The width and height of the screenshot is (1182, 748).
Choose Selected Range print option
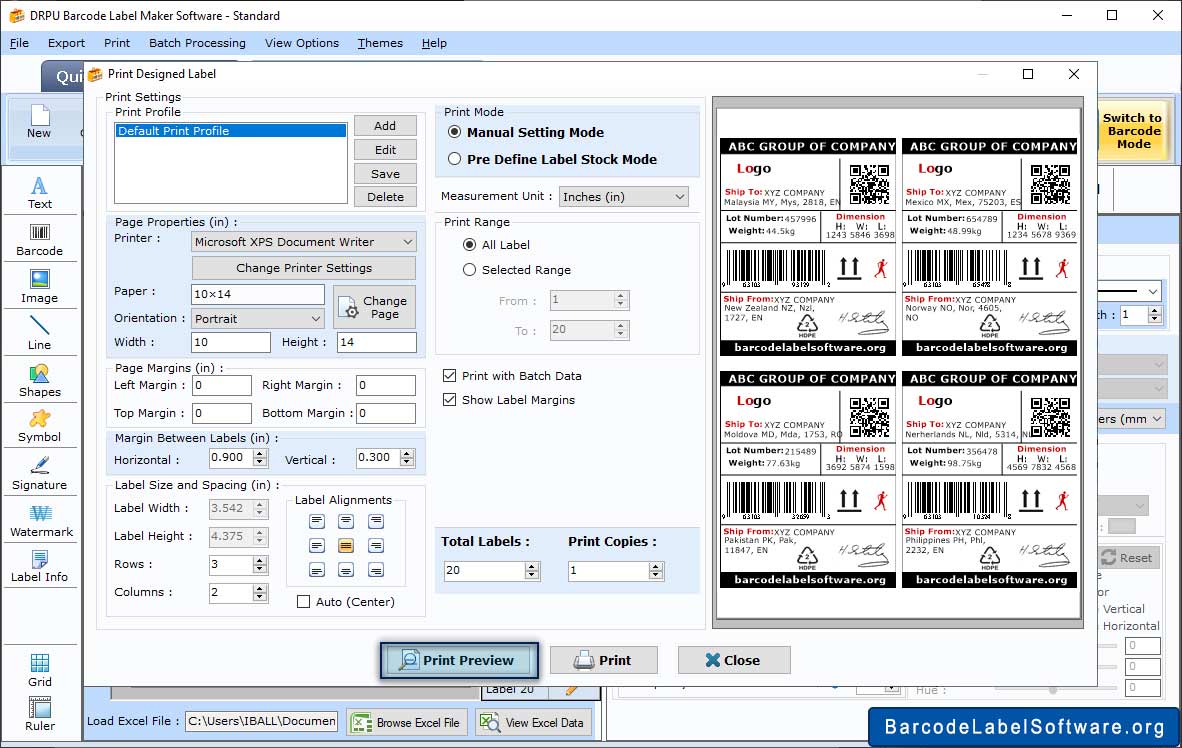(x=470, y=269)
